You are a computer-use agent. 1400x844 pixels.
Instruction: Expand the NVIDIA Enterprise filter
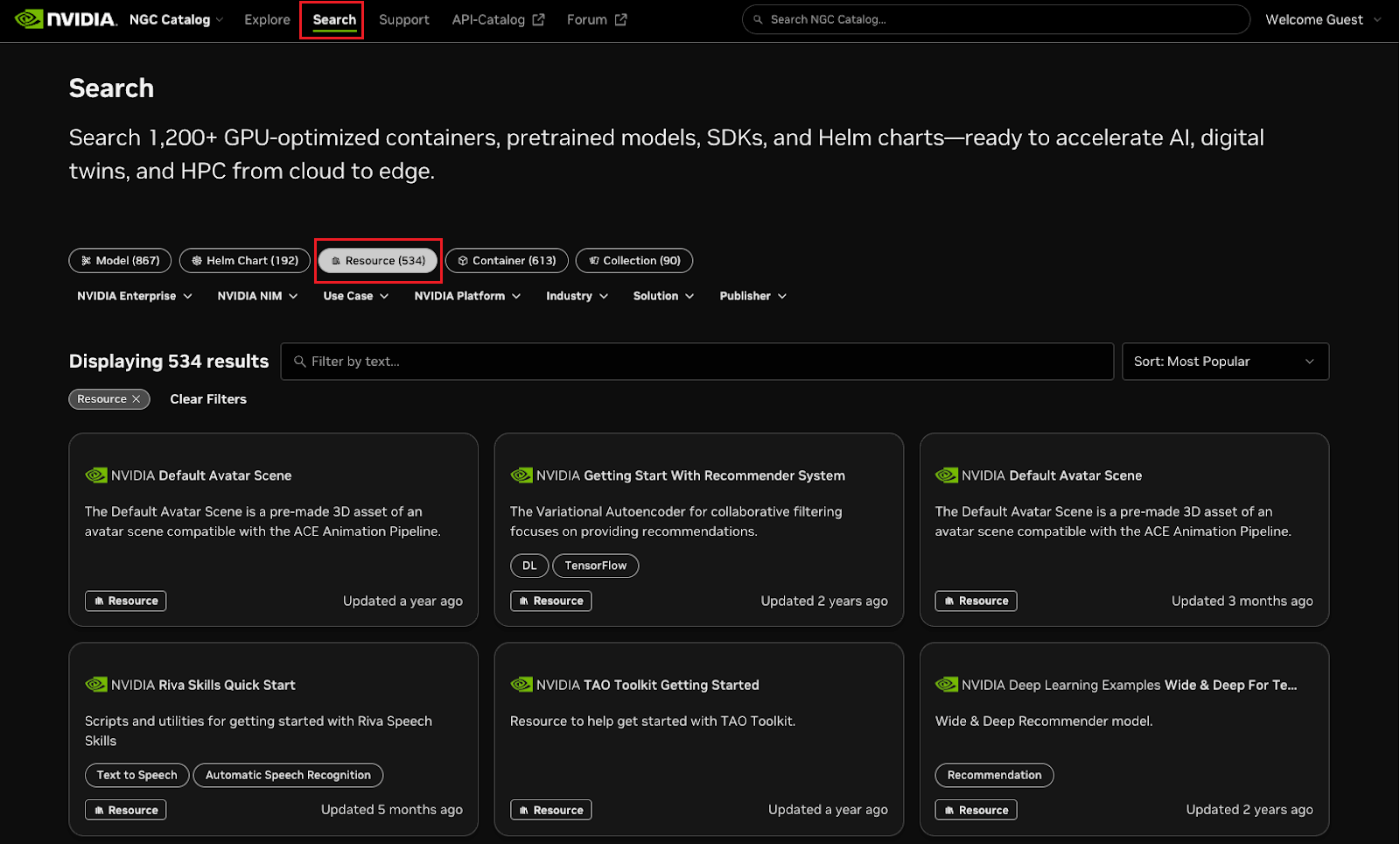tap(134, 296)
